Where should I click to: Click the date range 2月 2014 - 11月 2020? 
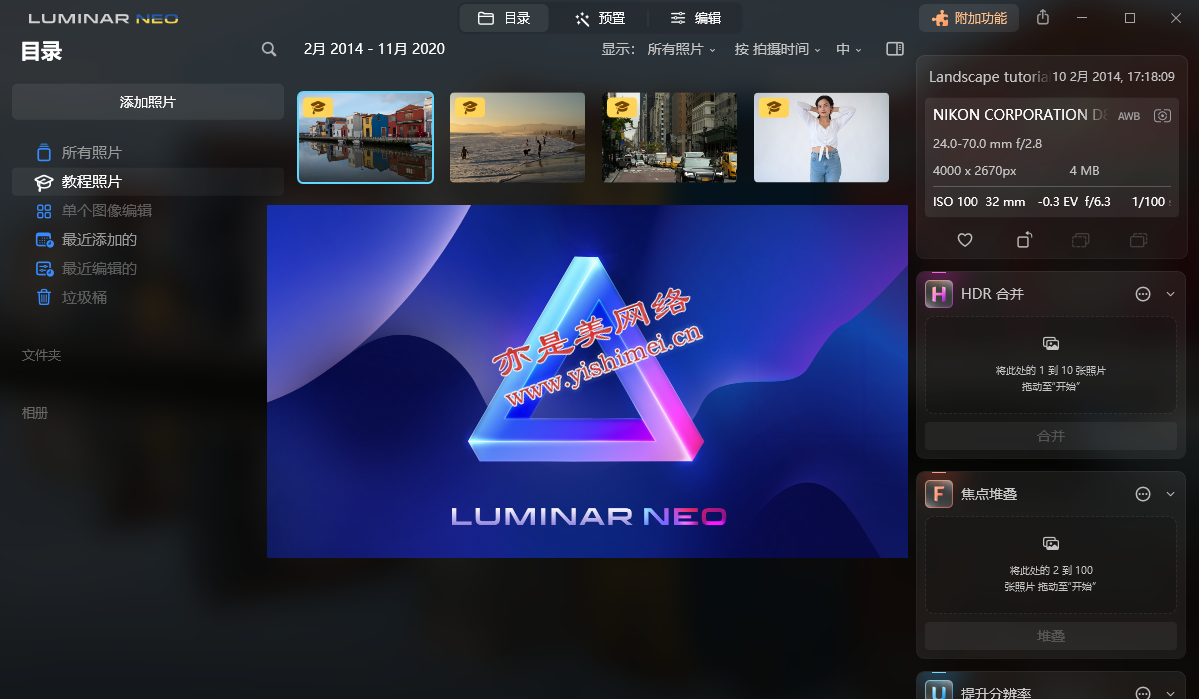(x=374, y=49)
